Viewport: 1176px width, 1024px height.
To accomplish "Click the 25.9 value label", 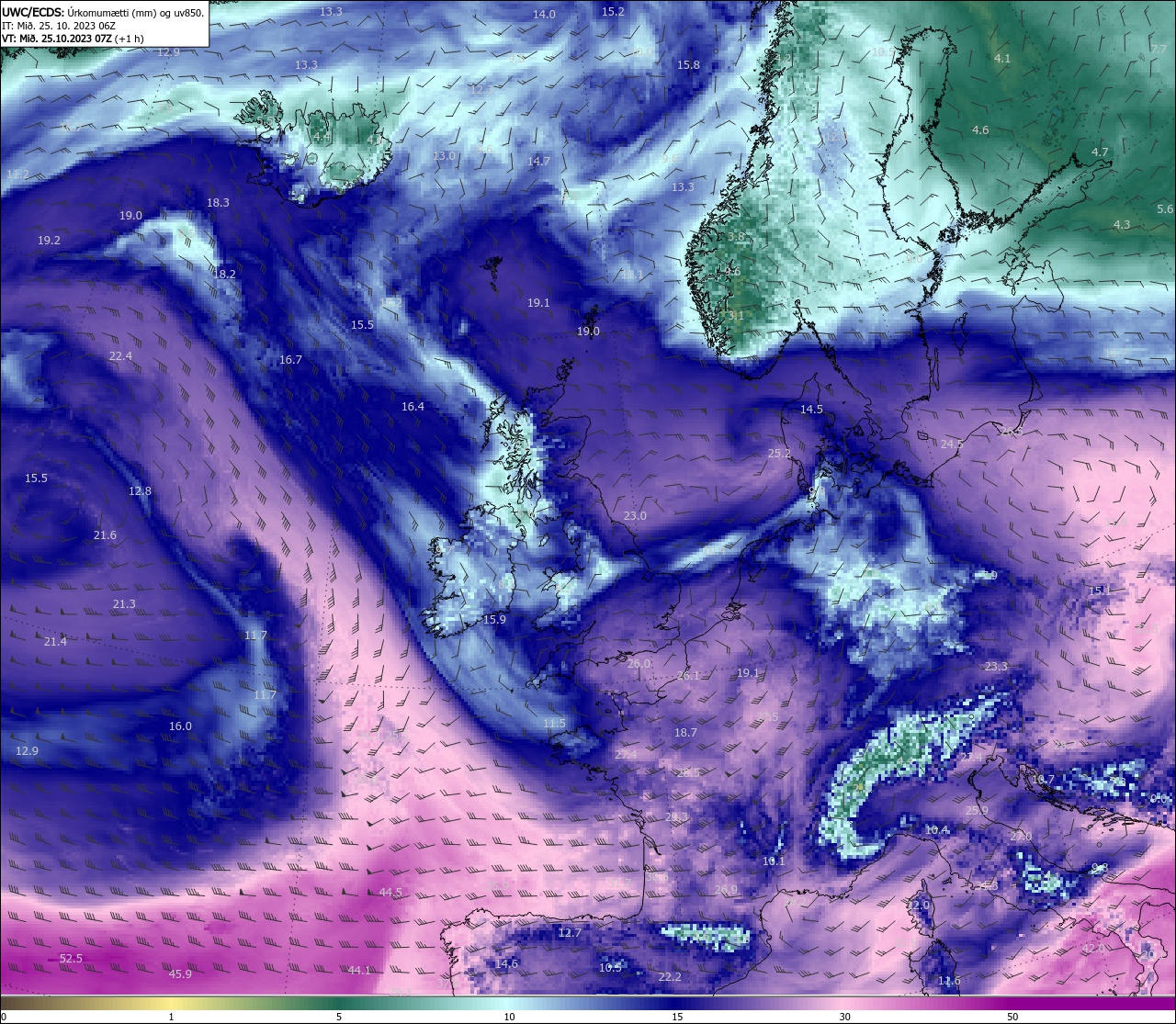I will 977,810.
